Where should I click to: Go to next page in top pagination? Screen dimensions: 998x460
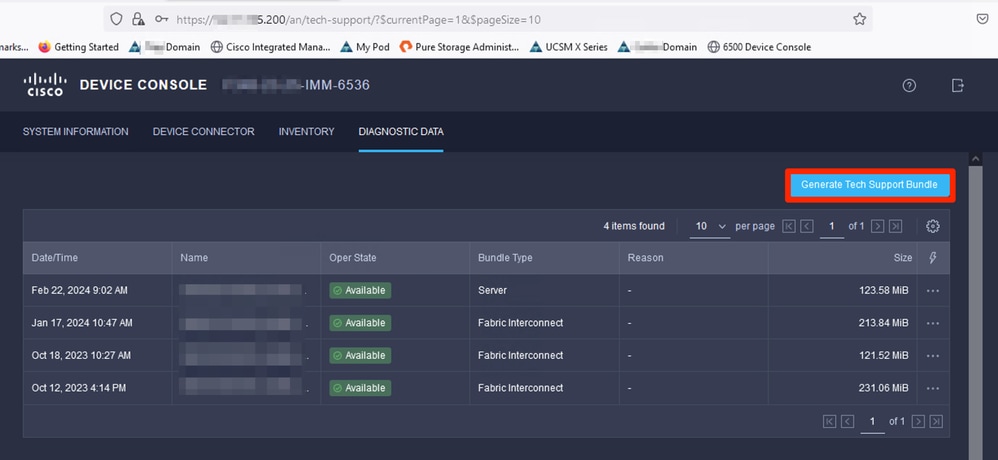click(x=877, y=226)
